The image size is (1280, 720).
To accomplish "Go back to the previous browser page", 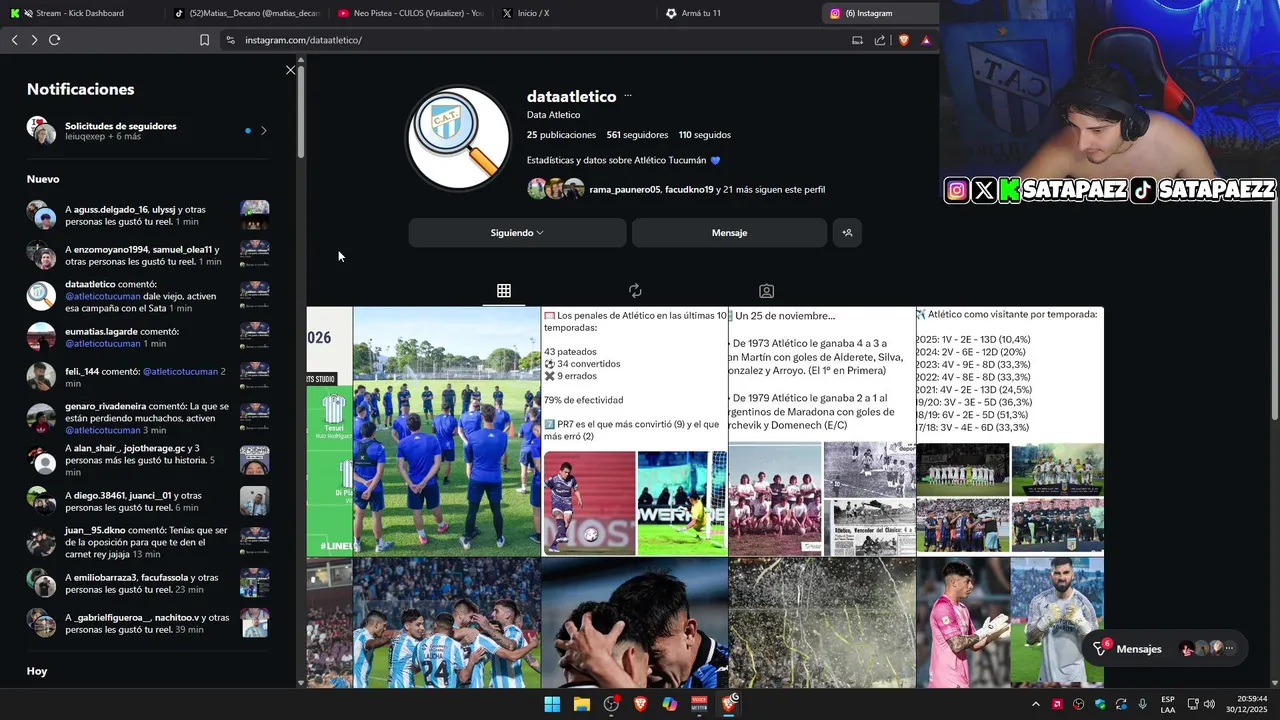I will click(15, 40).
